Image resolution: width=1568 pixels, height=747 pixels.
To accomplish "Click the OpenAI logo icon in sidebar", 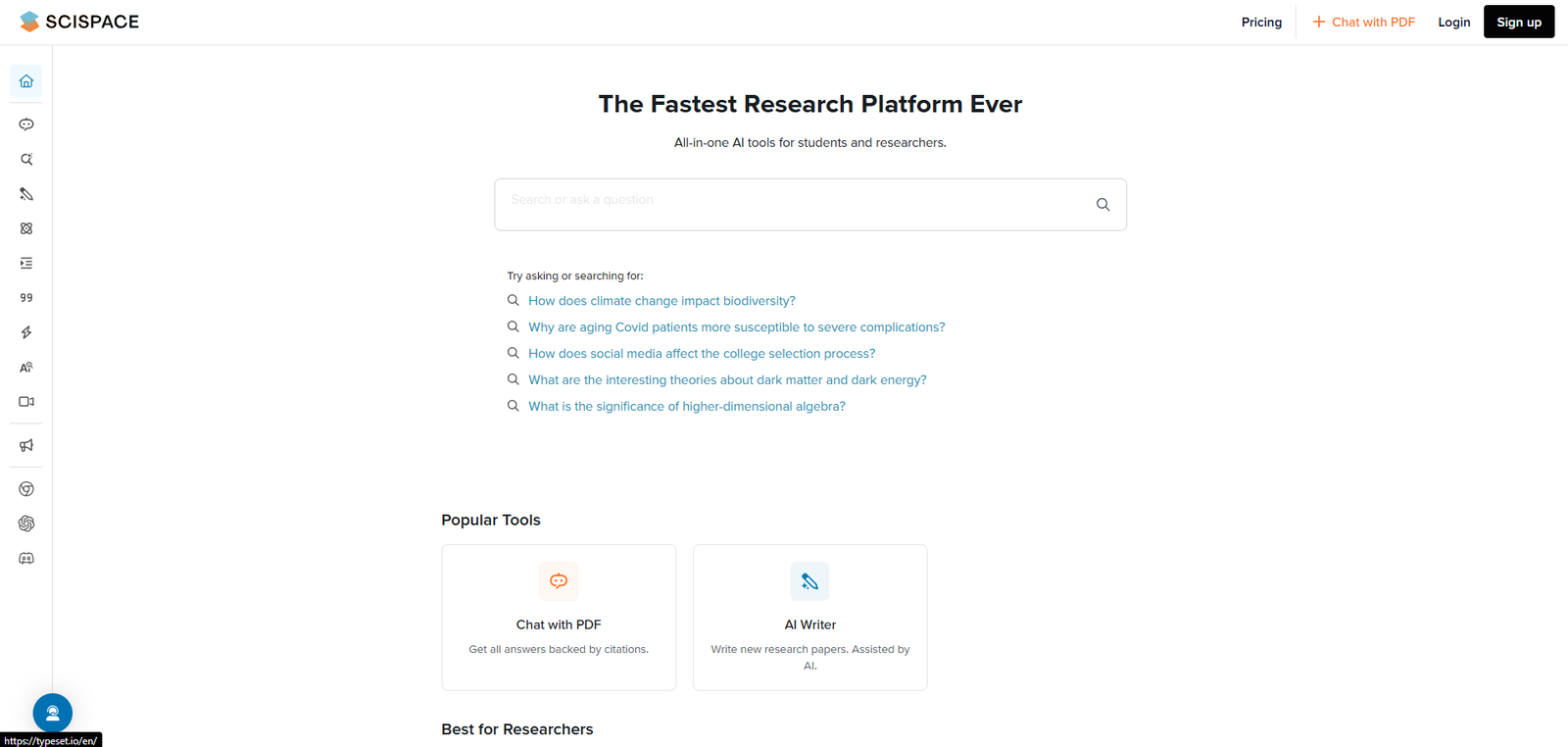I will [x=26, y=523].
